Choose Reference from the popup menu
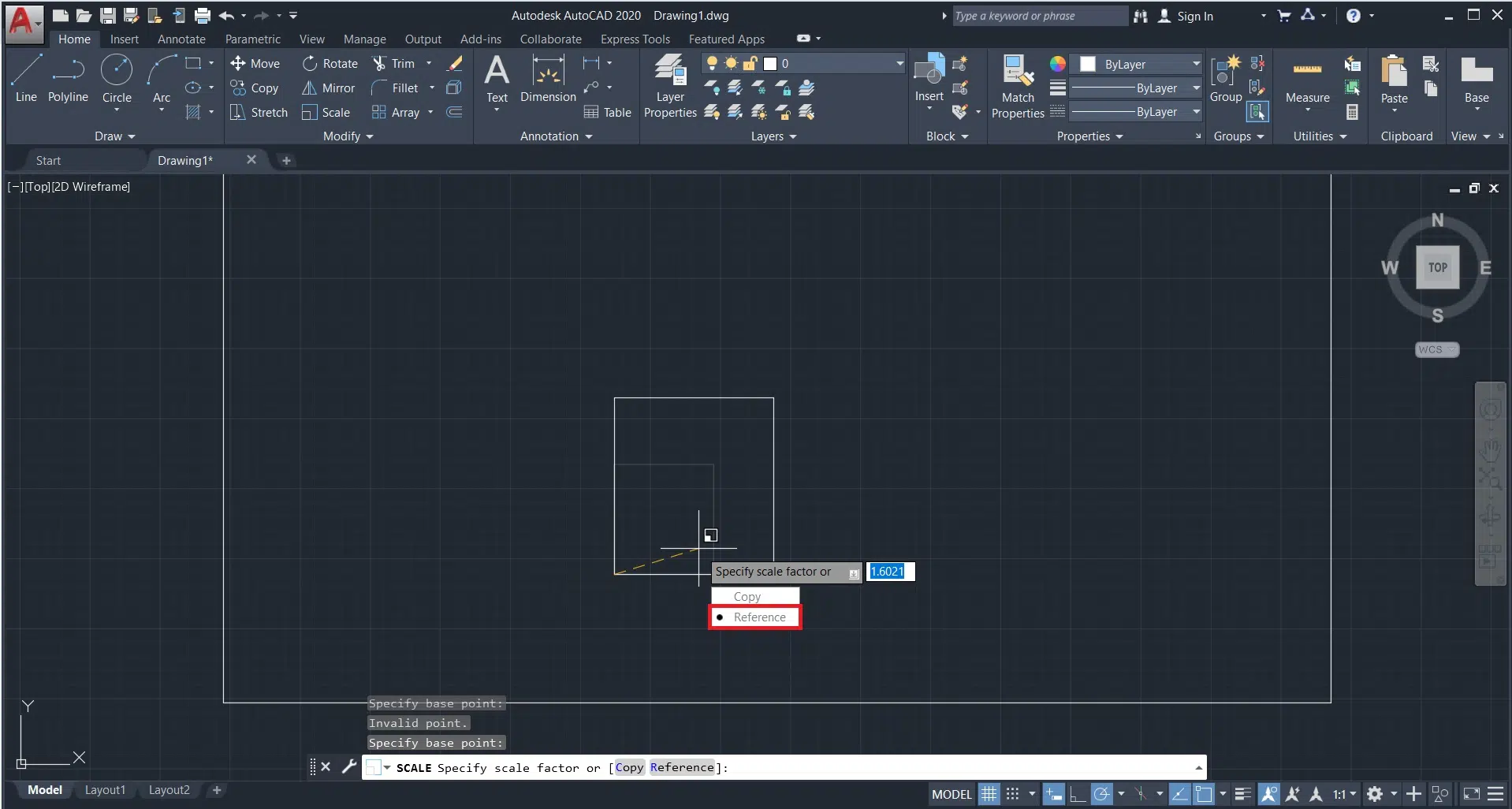 tap(758, 617)
